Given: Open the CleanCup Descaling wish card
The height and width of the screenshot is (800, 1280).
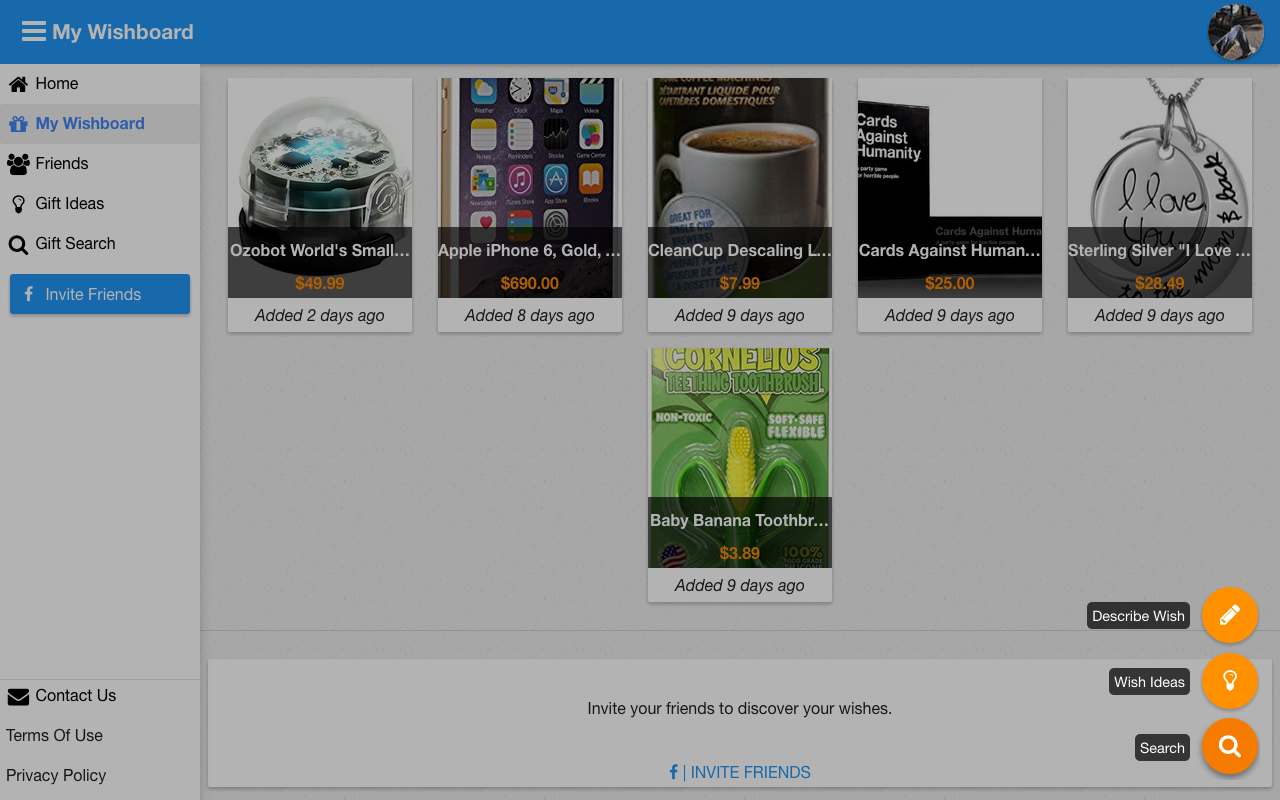Looking at the screenshot, I should coord(740,205).
